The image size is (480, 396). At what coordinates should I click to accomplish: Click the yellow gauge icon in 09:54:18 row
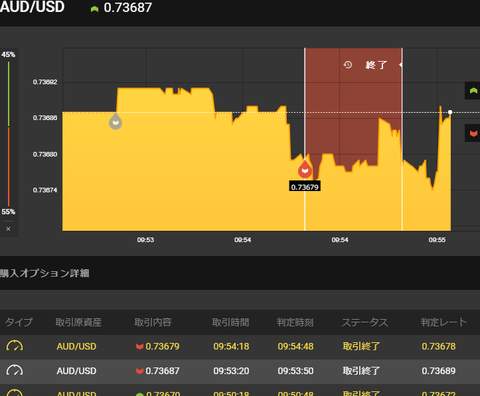(15, 346)
